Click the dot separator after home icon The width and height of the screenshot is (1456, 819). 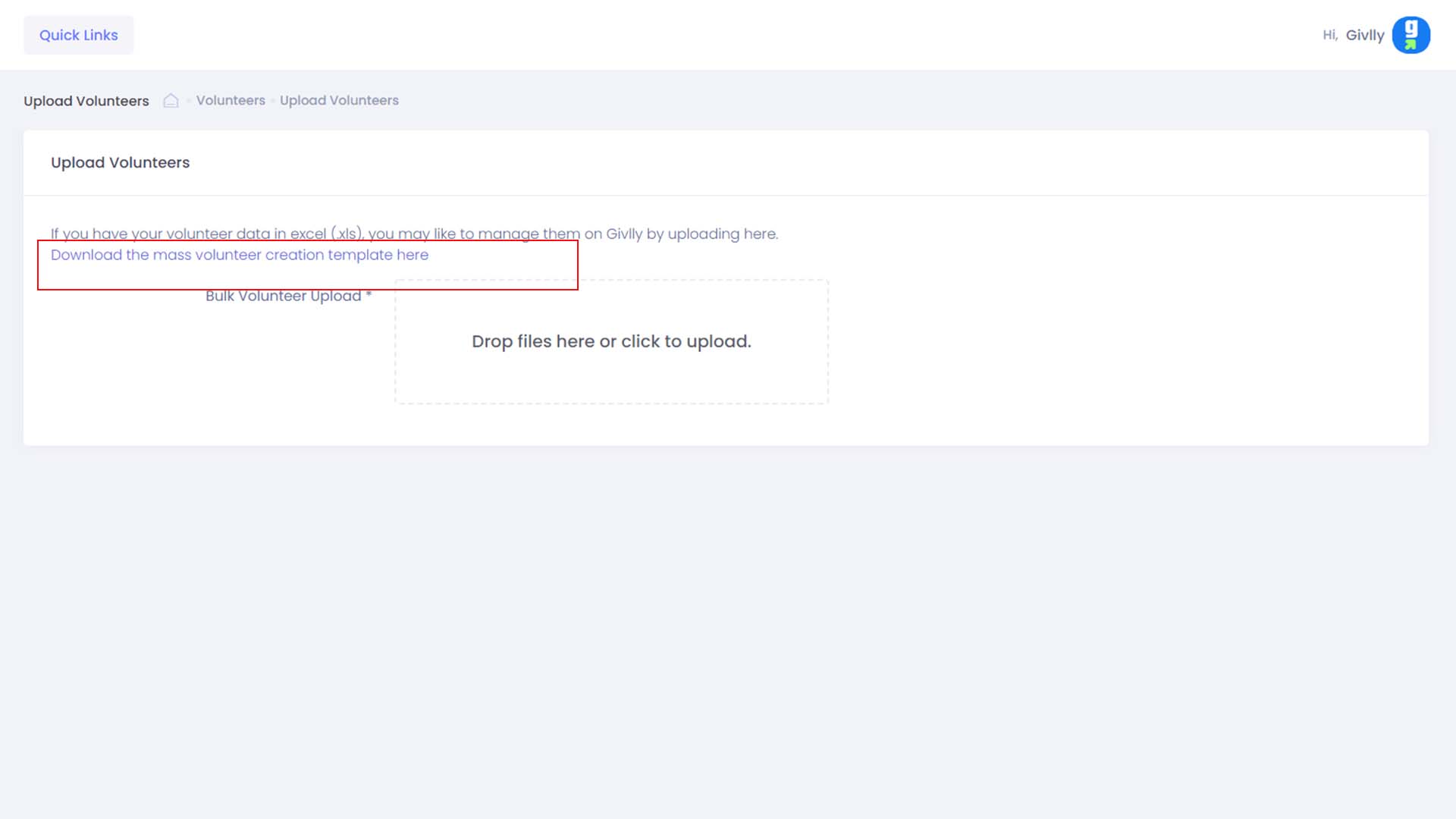(x=188, y=101)
